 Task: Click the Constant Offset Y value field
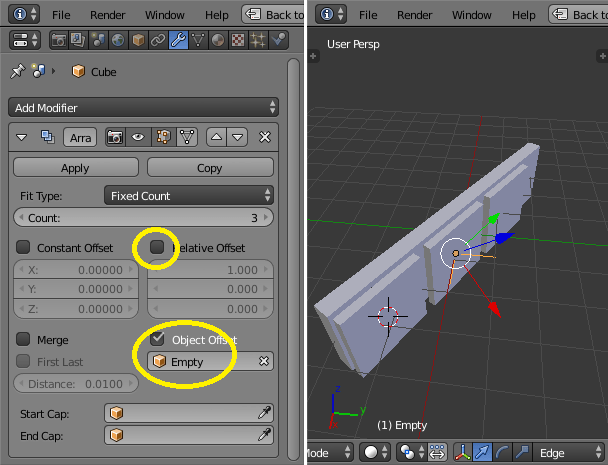(x=76, y=289)
